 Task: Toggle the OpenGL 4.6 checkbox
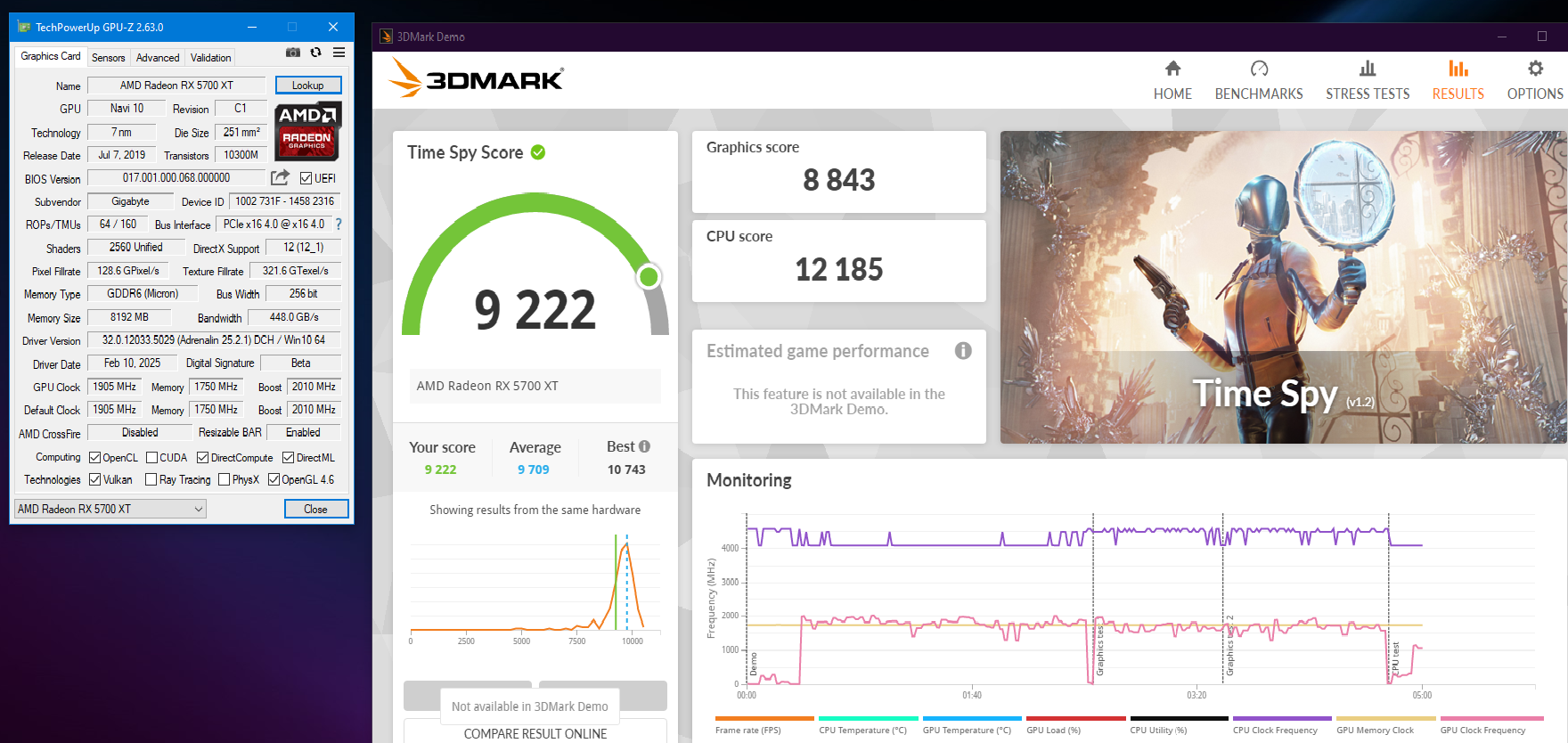click(274, 479)
